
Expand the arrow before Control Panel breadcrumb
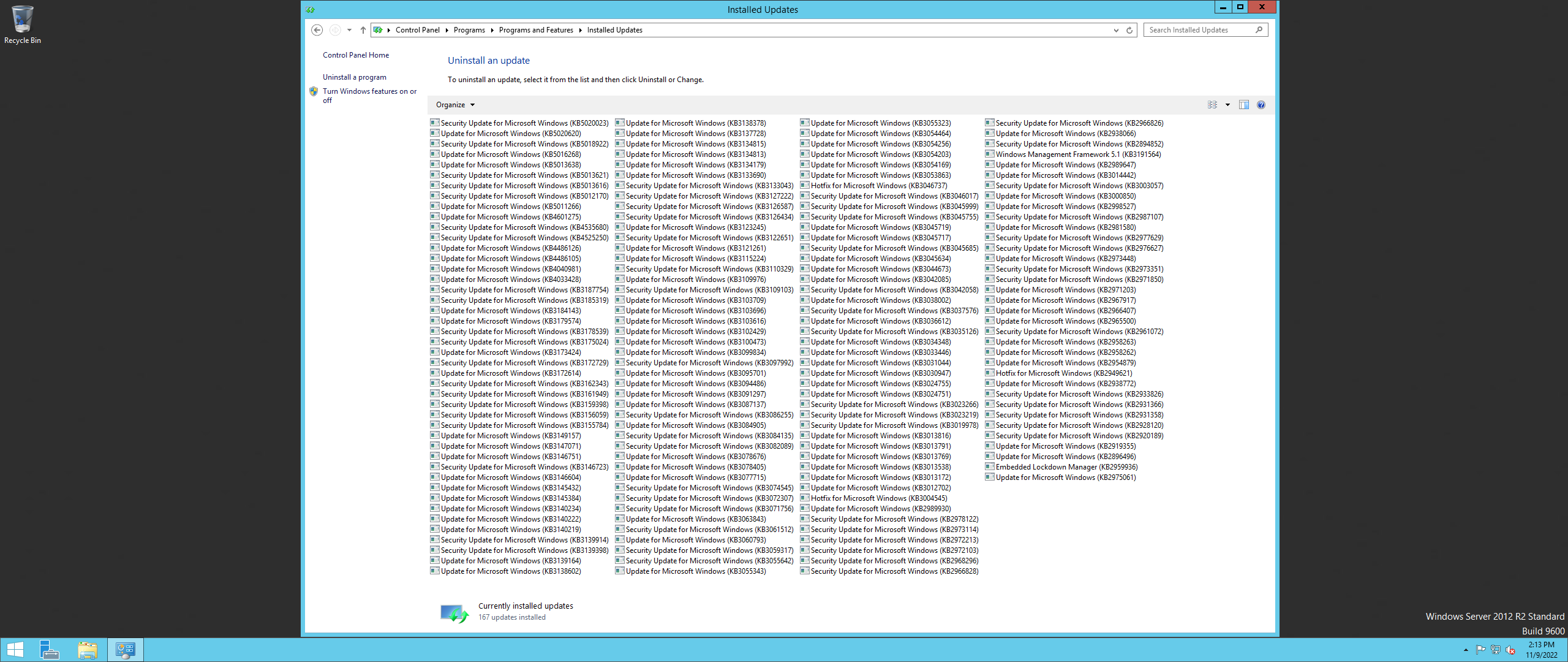click(x=388, y=30)
